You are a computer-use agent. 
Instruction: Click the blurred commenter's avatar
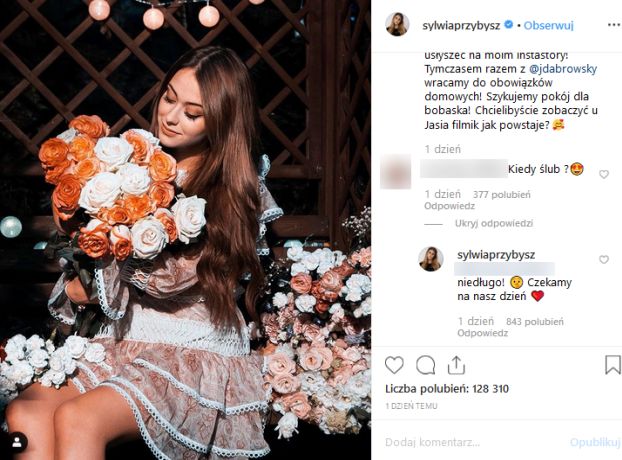coord(396,169)
